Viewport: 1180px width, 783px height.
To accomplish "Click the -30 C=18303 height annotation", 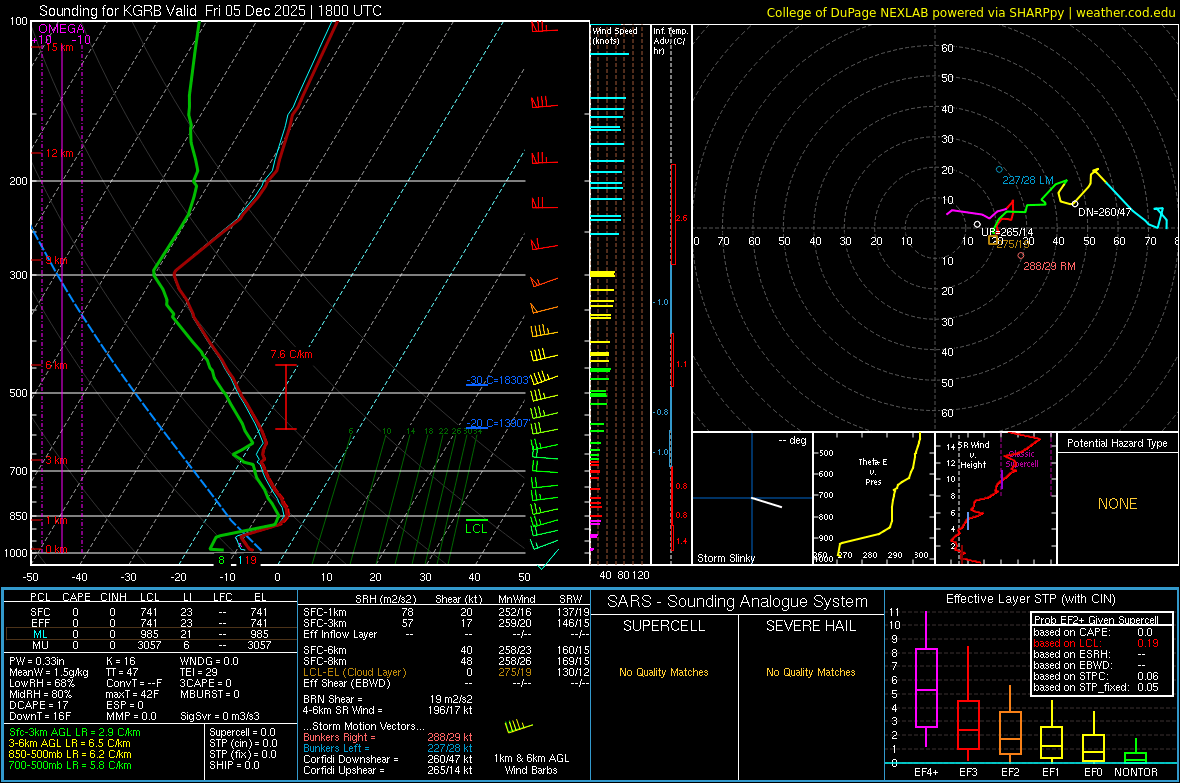I will click(497, 380).
